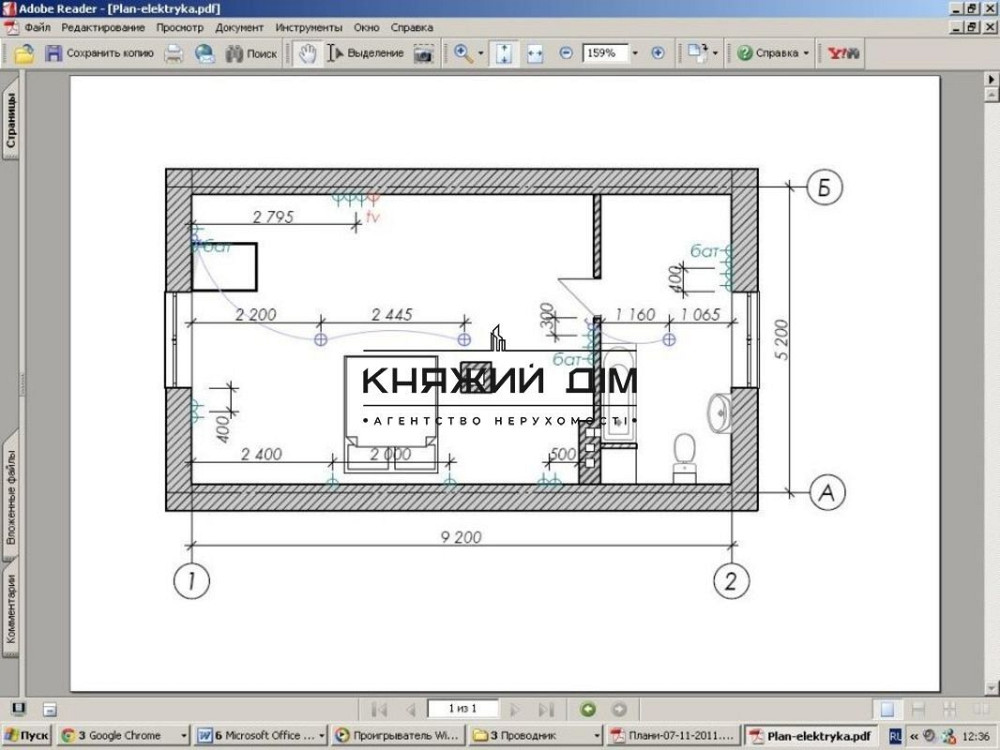This screenshot has height=750, width=1000.
Task: Click the Yahoo toolbar icon
Action: 846,53
